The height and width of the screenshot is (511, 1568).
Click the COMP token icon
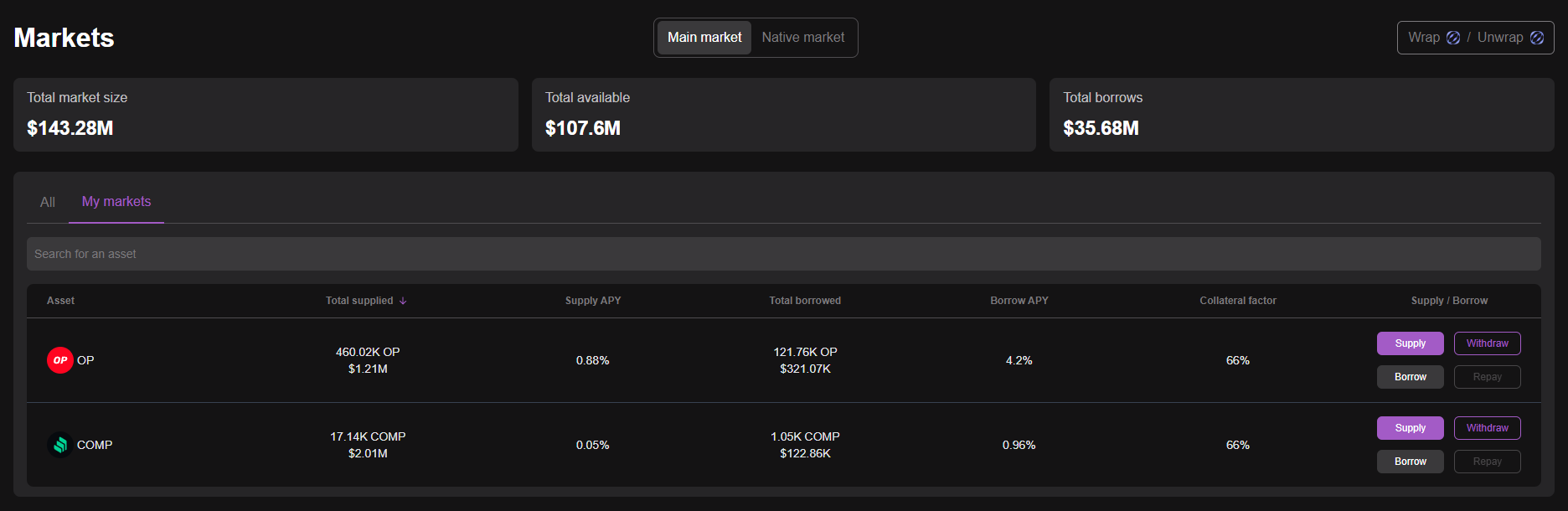tap(59, 445)
